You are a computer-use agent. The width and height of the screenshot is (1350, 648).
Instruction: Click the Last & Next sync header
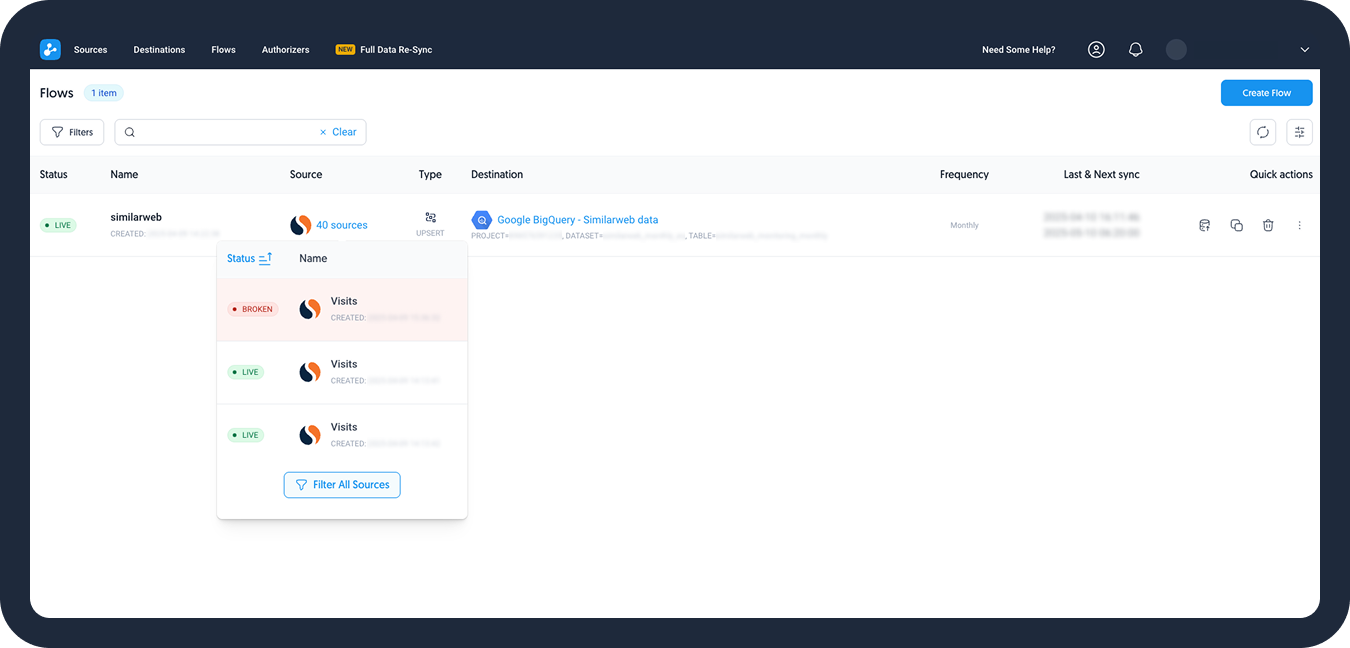pos(1101,174)
